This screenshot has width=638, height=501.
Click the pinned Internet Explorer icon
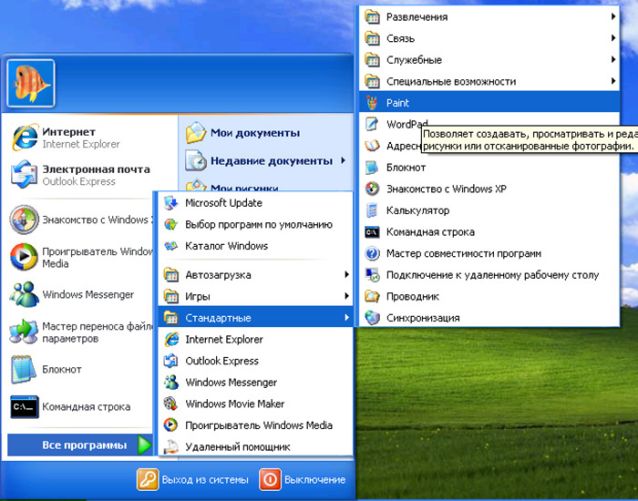pos(25,138)
